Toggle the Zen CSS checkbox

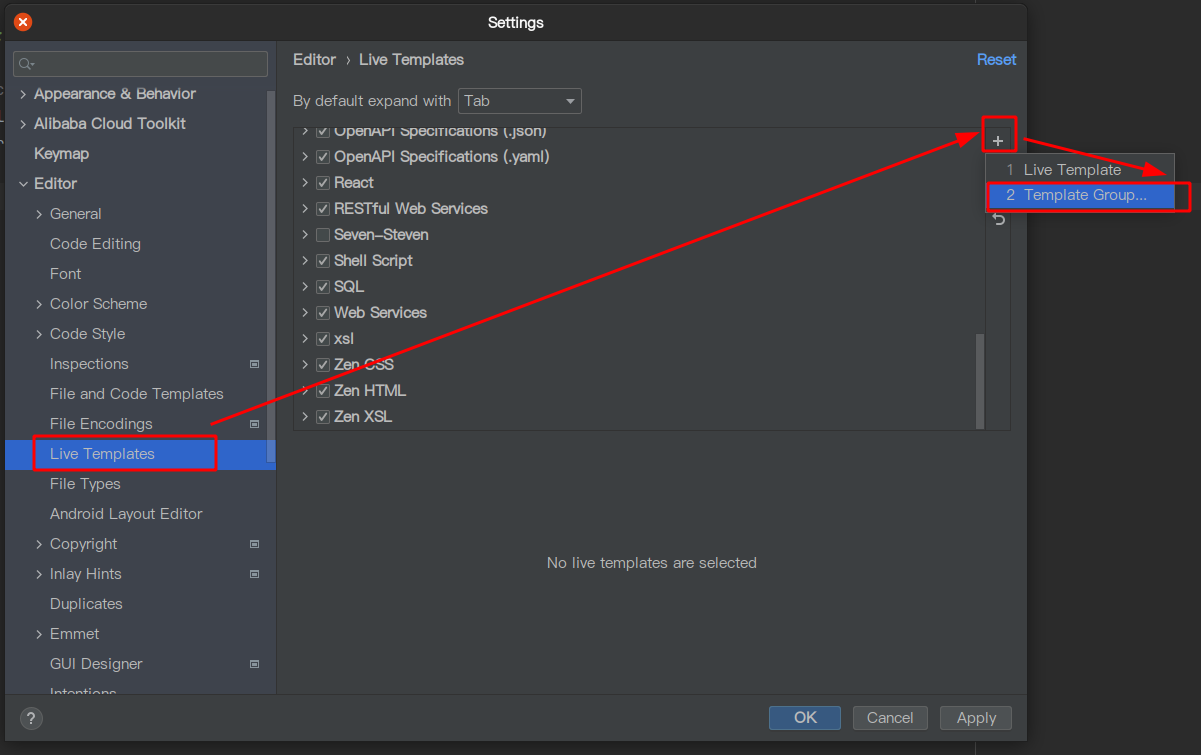323,365
